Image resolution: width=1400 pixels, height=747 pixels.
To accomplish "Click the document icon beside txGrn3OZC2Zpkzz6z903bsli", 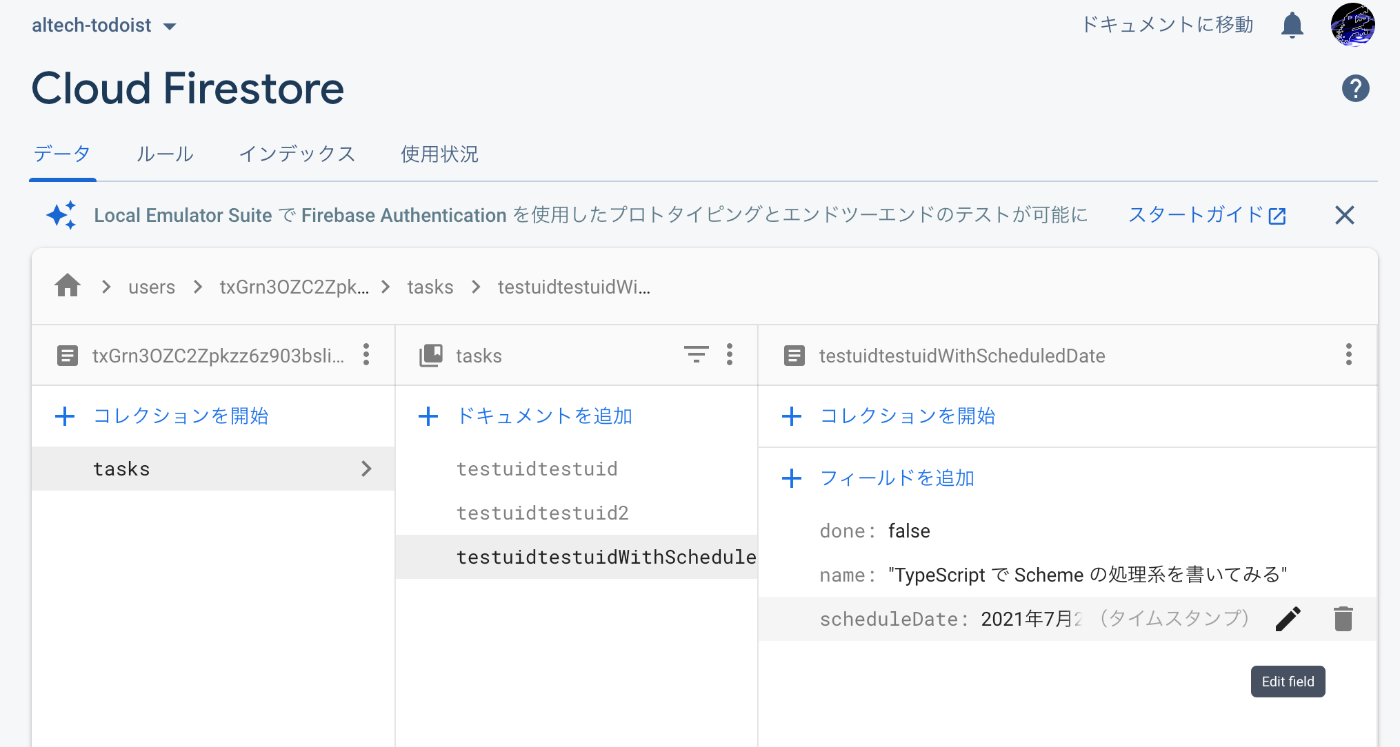I will click(67, 355).
